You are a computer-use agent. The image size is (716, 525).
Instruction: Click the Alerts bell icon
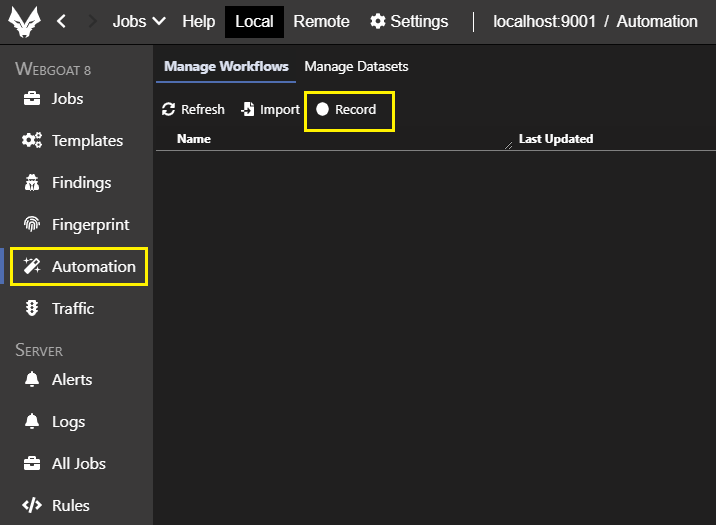[32, 379]
